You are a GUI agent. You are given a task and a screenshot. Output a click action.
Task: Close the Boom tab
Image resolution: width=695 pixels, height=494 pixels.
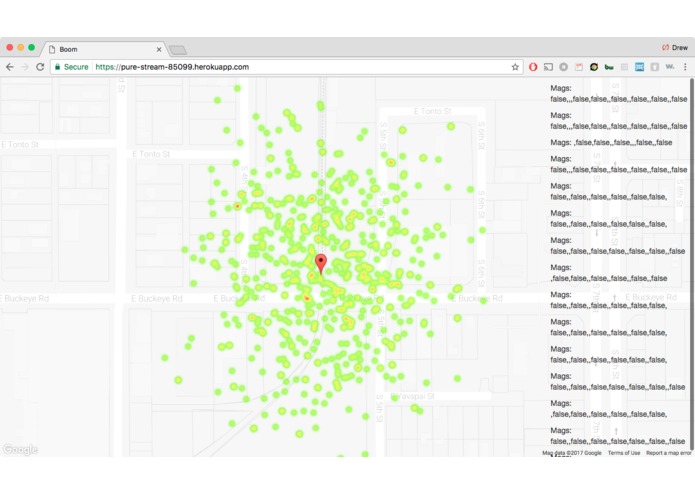[159, 49]
